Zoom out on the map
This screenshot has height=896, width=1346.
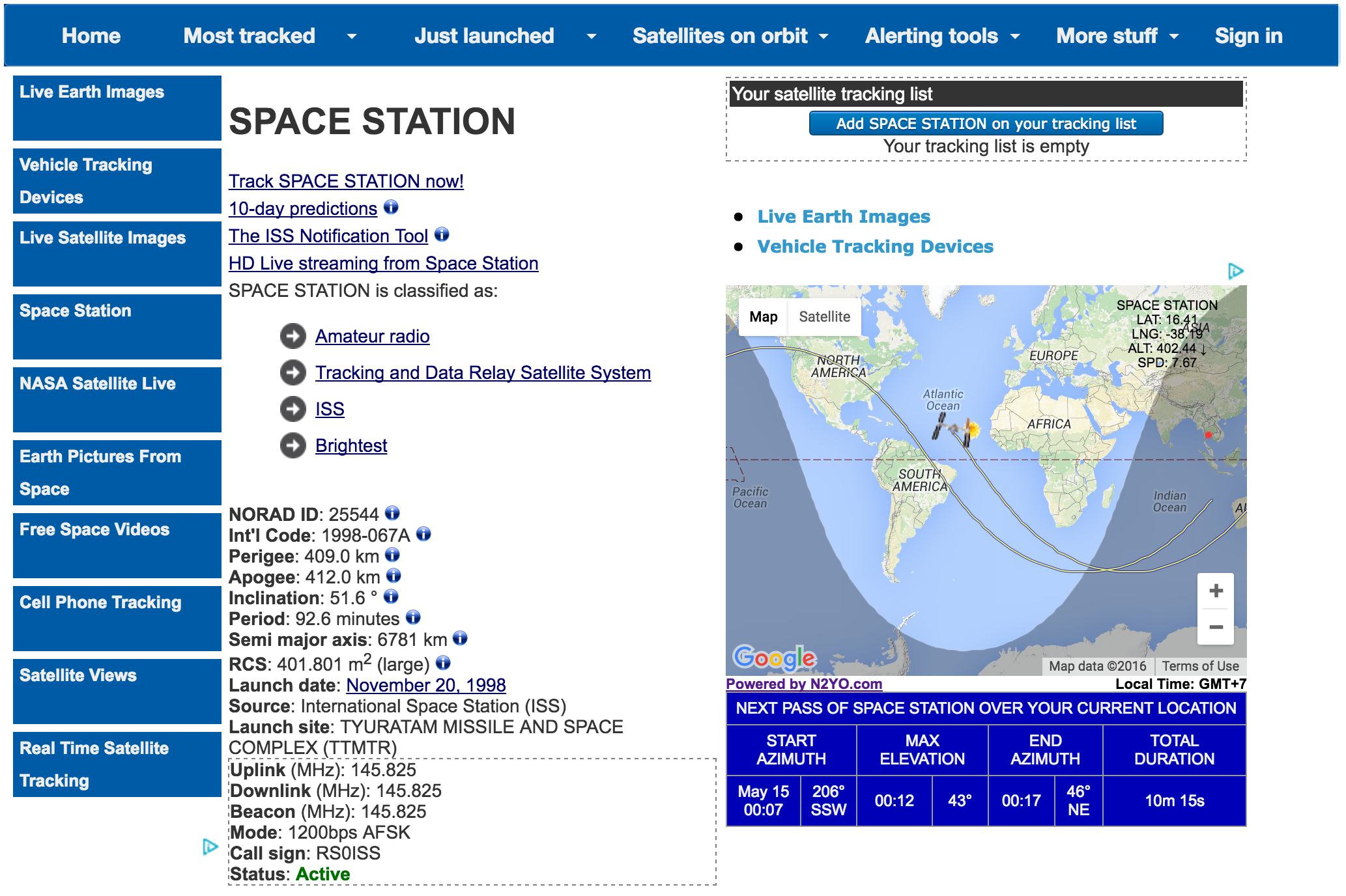pyautogui.click(x=1216, y=627)
